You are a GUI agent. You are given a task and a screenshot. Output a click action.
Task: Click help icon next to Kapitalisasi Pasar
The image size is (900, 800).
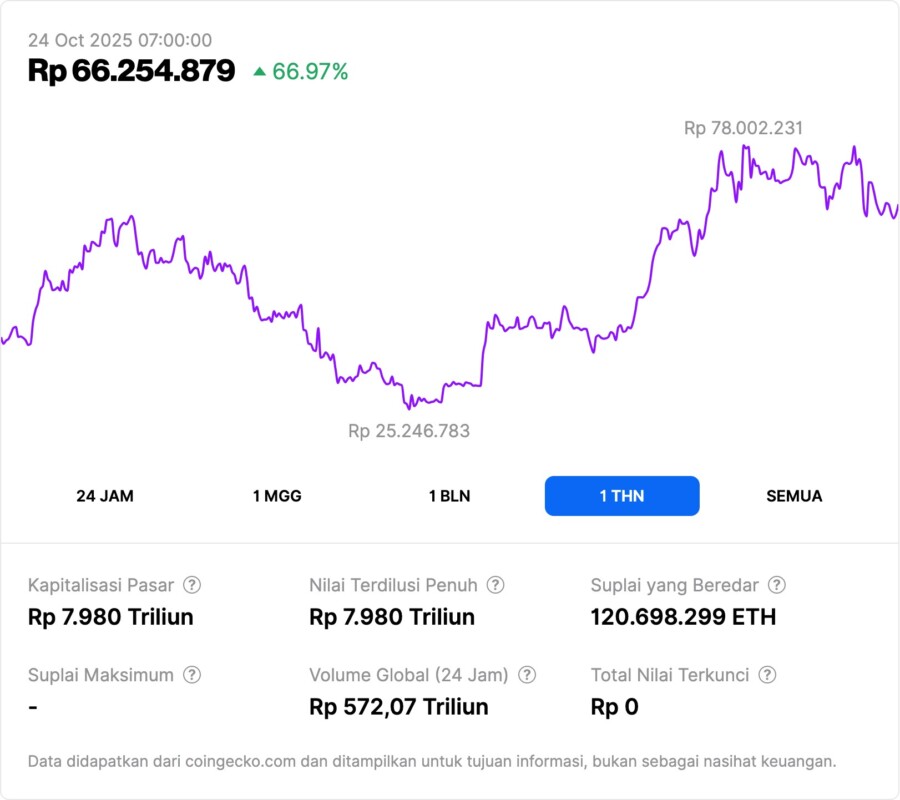pos(192,585)
